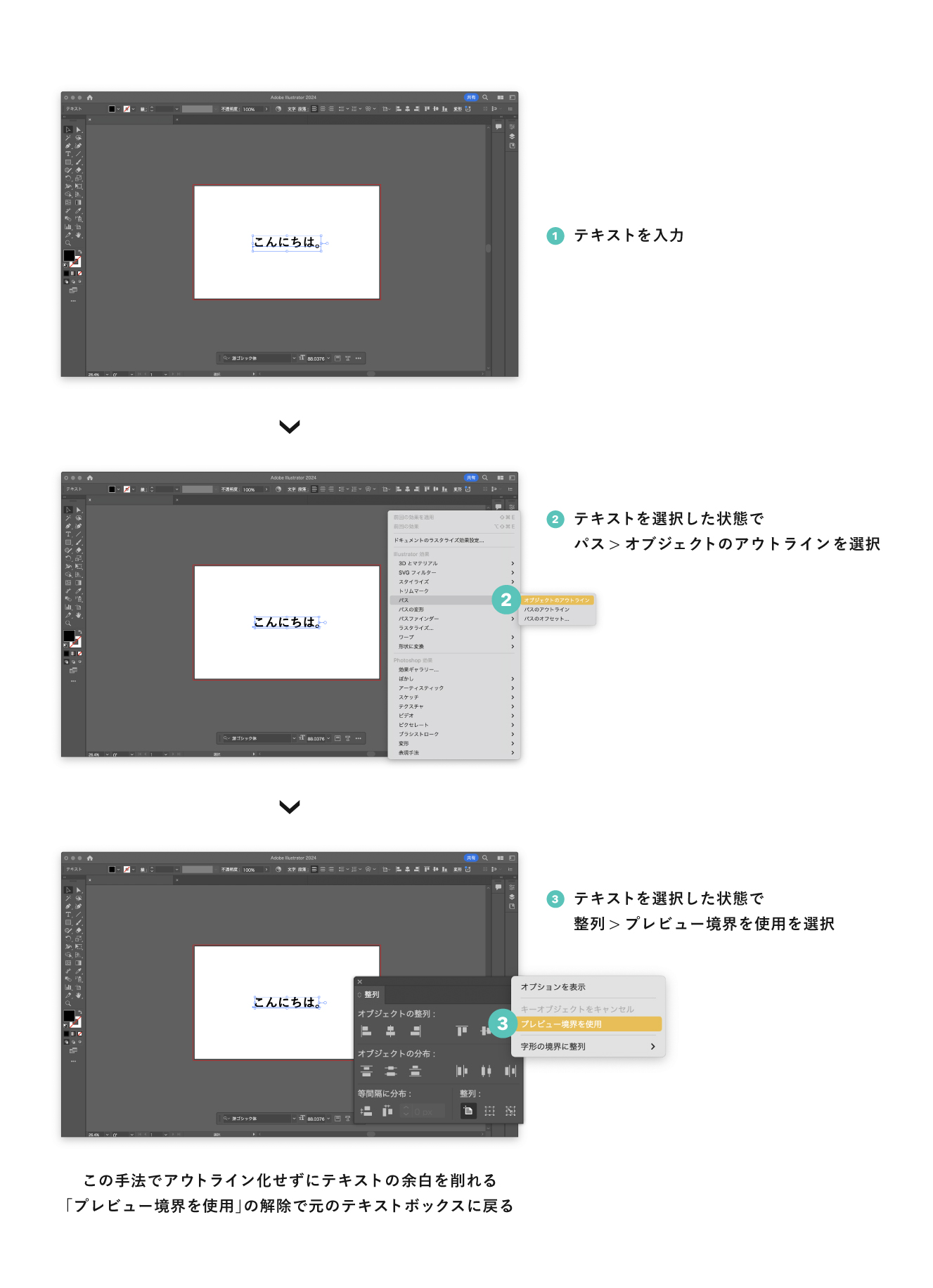933x1288 pixels.
Task: Click the black fill swatch in step 1 toolbox
Action: [x=69, y=255]
